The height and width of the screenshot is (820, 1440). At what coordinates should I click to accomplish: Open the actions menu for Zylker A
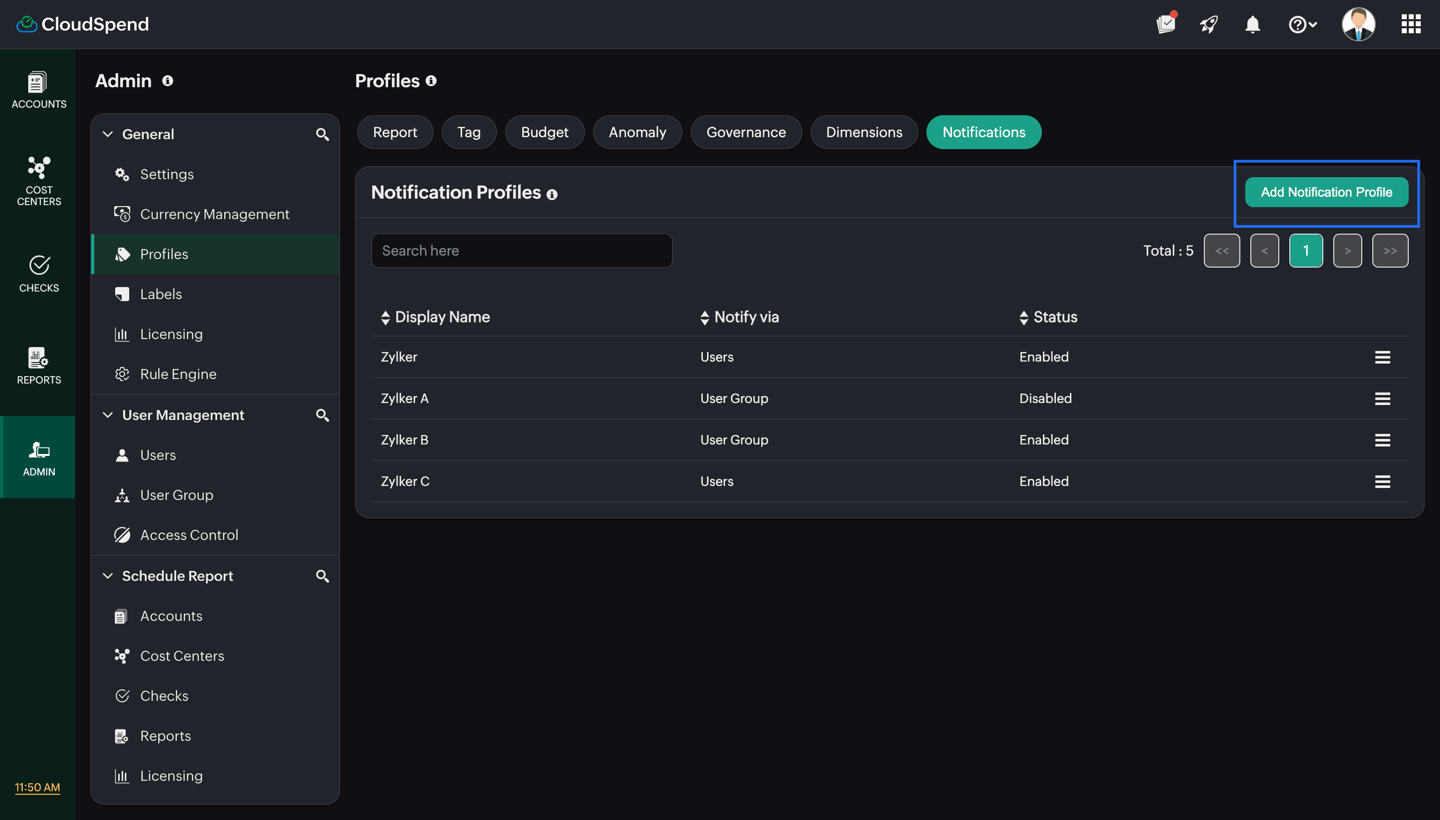tap(1382, 399)
